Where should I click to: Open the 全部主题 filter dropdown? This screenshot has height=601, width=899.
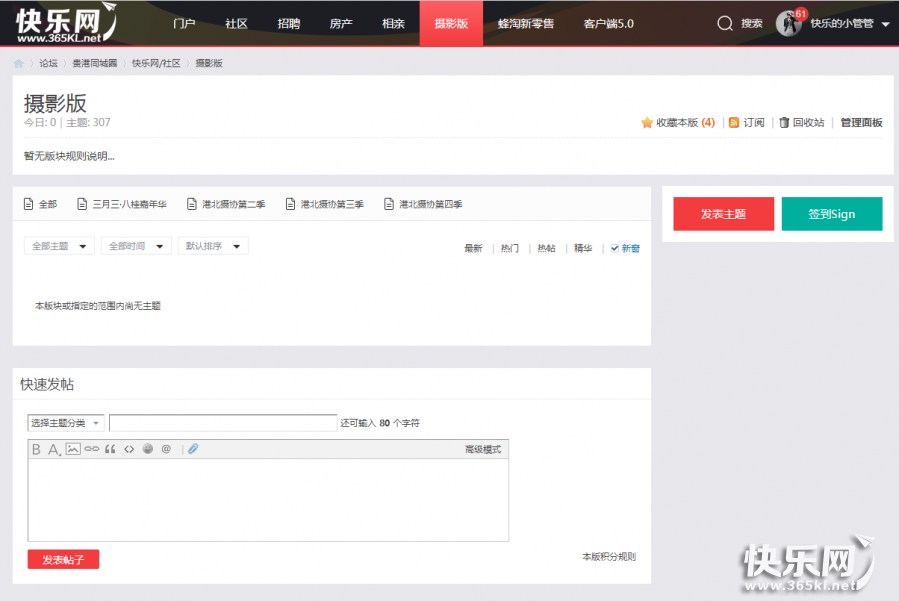[x=59, y=246]
